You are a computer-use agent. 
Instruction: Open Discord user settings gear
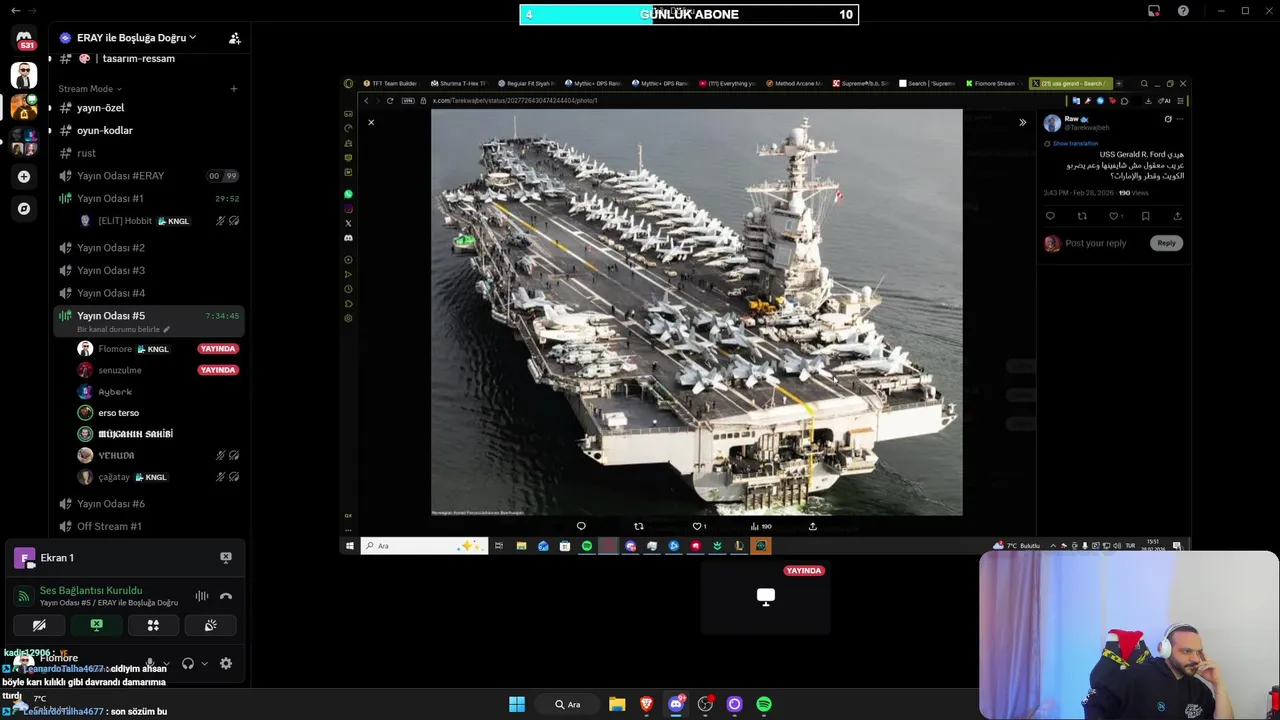pos(226,664)
